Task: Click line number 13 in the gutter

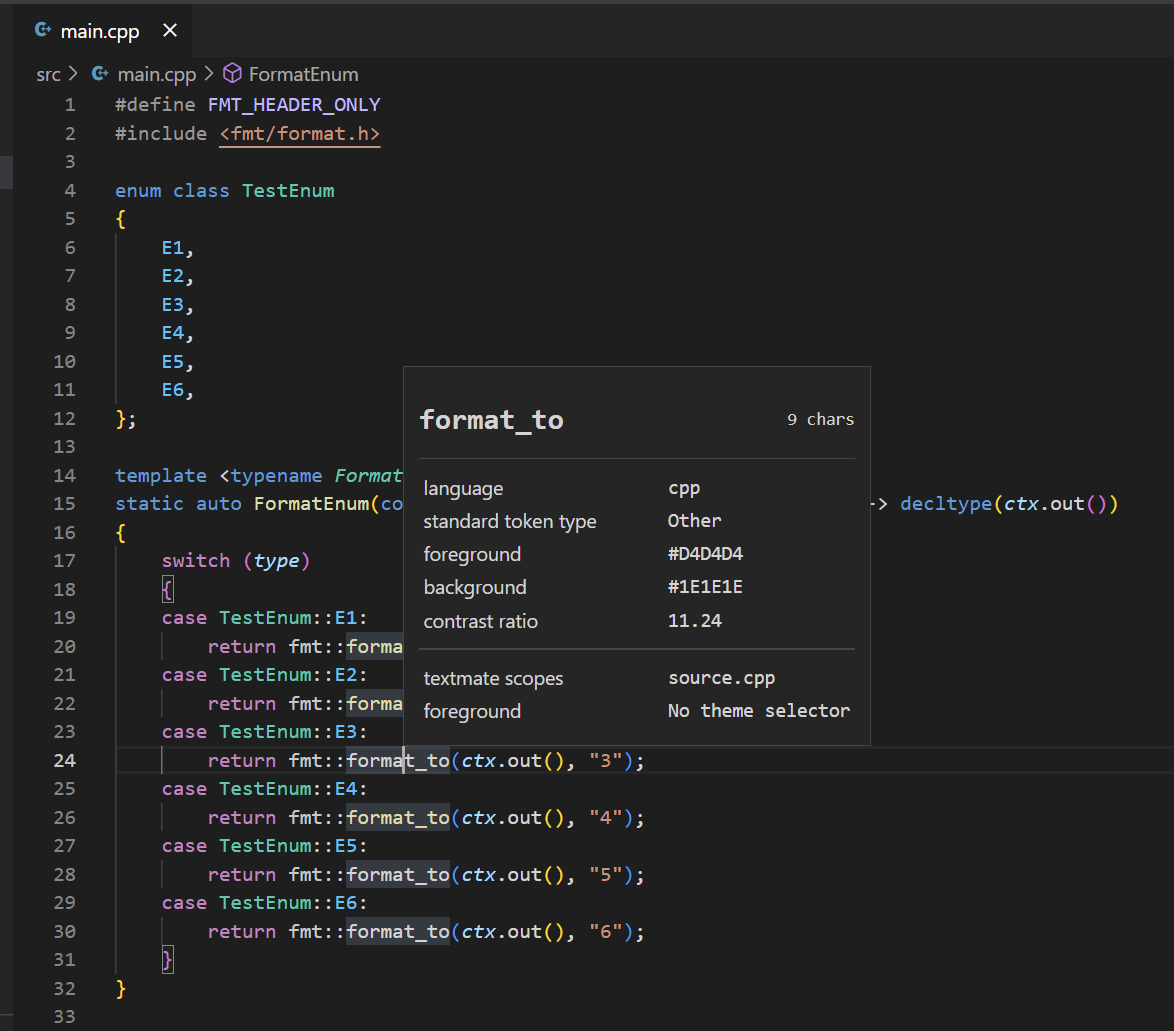Action: [64, 447]
